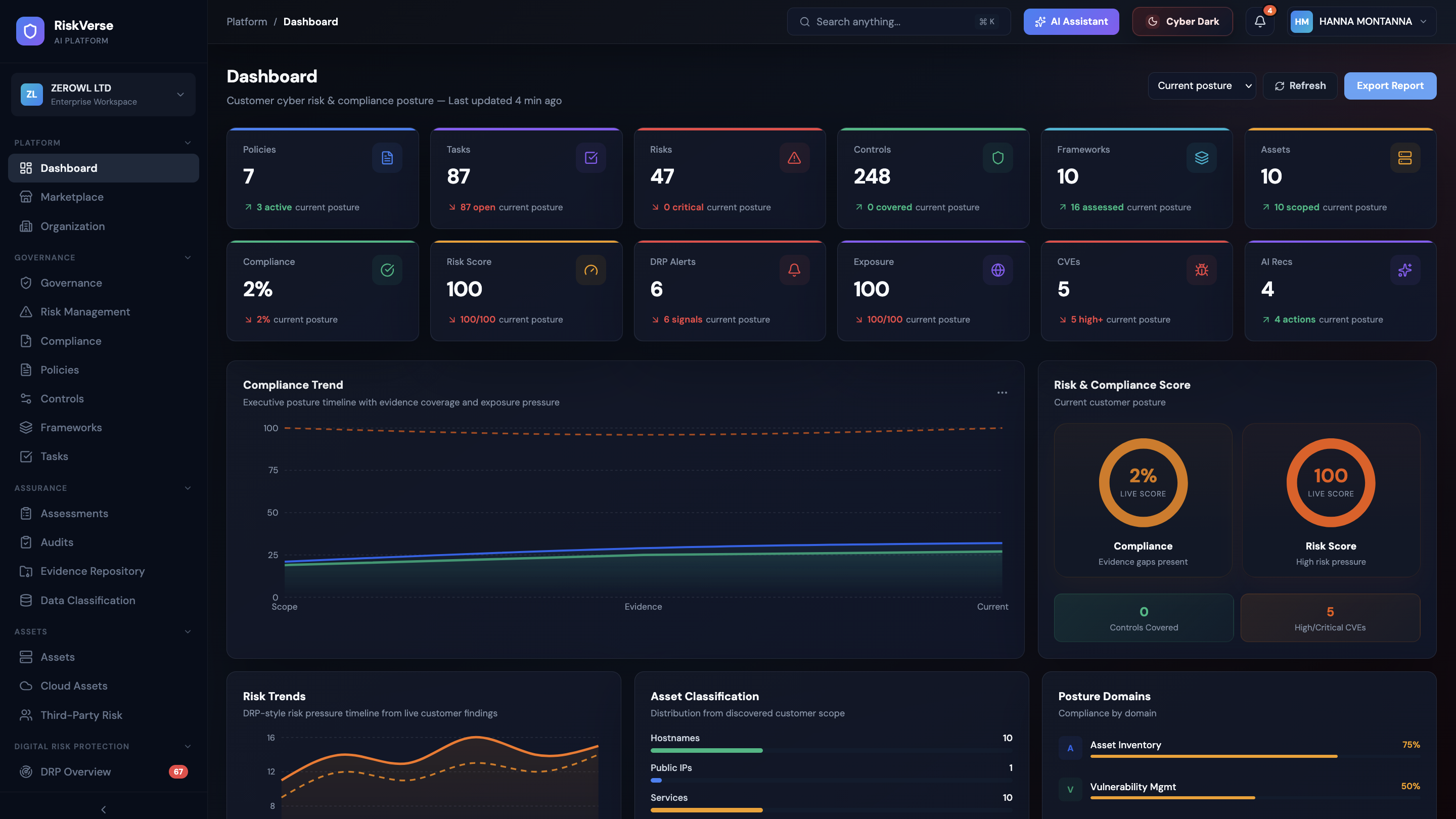Open Assessments in the sidebar

[104, 513]
